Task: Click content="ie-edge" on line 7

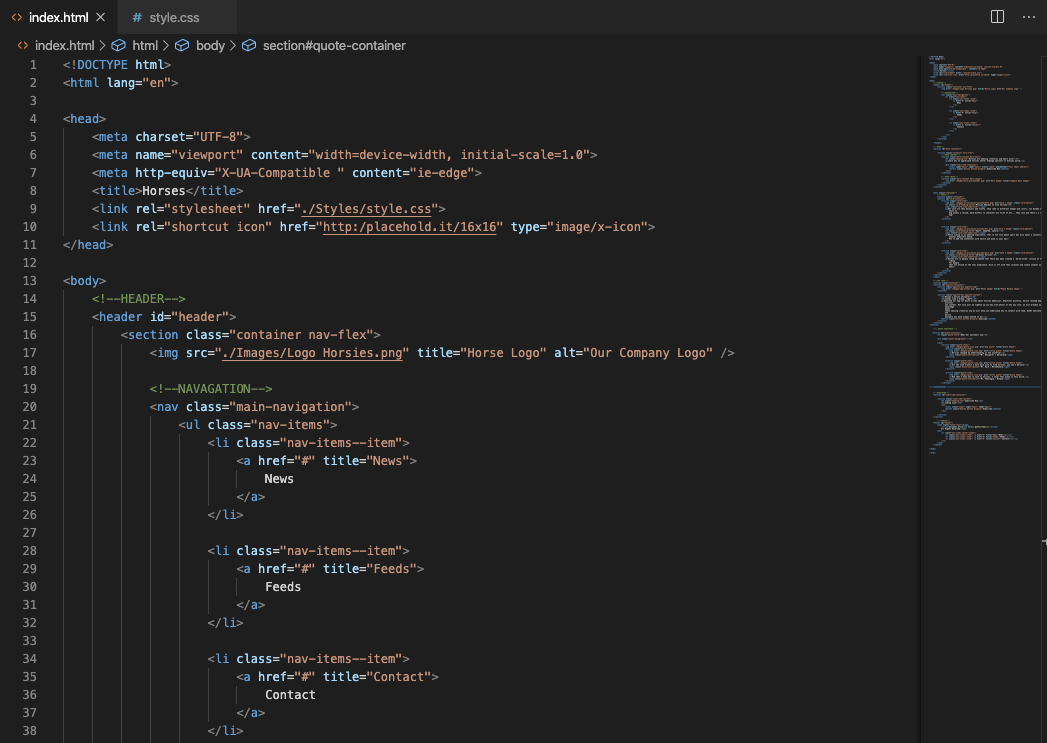Action: pyautogui.click(x=413, y=173)
